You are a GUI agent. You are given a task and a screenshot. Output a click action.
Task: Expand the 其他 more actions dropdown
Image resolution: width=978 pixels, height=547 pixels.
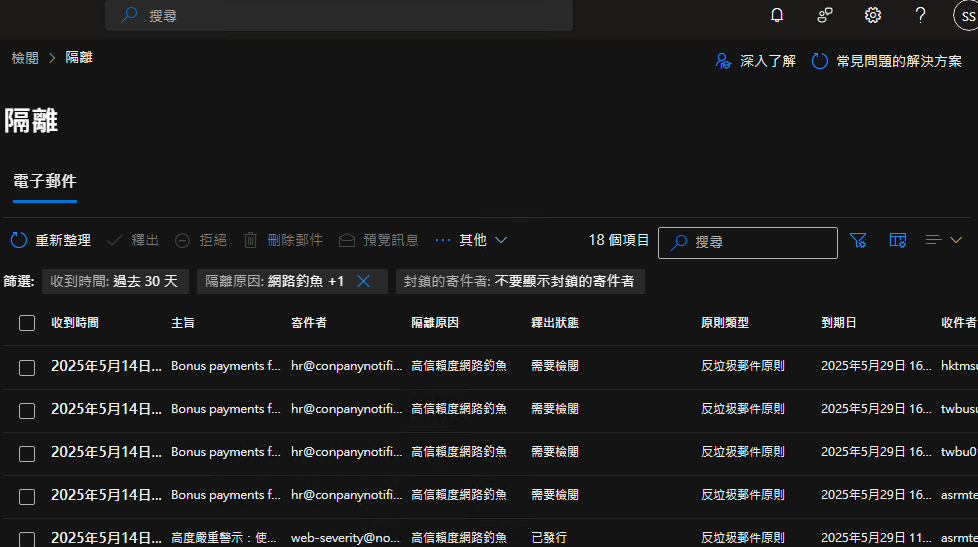click(472, 240)
